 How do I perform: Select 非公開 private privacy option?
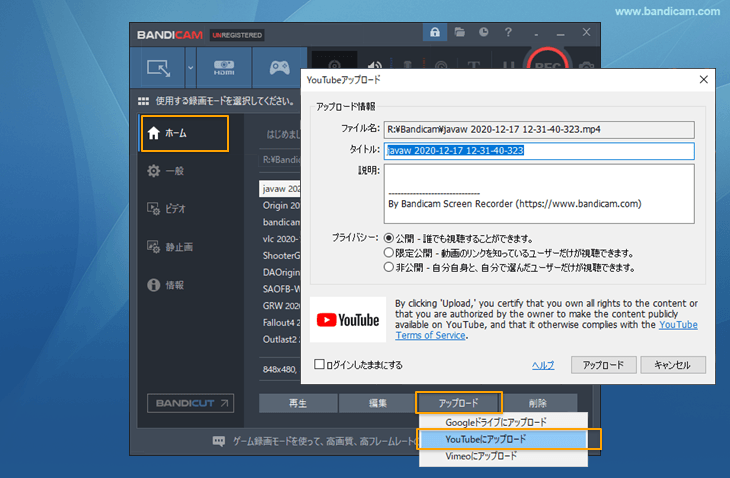(x=389, y=267)
